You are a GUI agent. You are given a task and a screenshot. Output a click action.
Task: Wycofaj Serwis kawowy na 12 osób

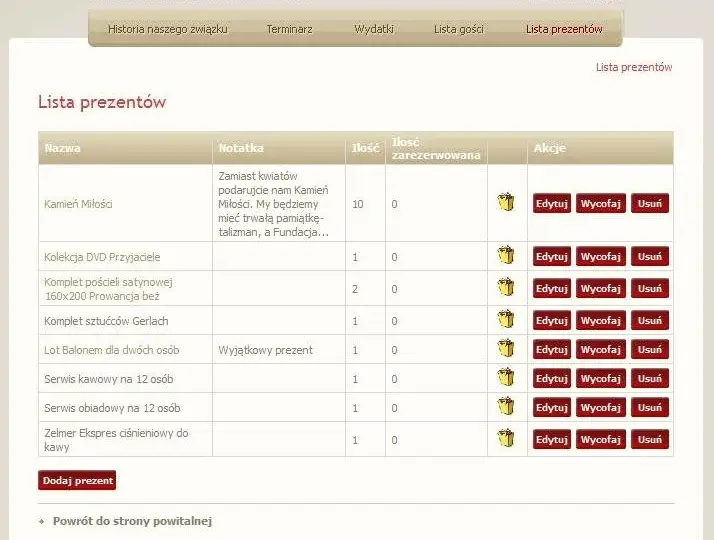601,379
